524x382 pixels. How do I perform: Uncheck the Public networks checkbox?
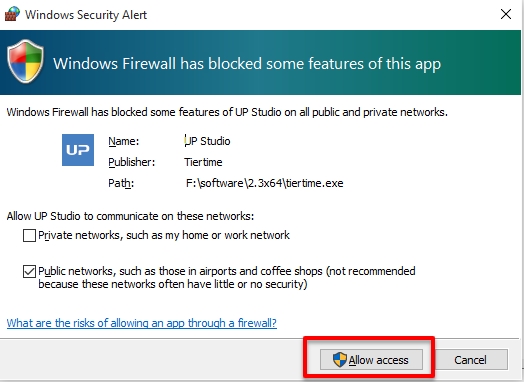click(29, 271)
